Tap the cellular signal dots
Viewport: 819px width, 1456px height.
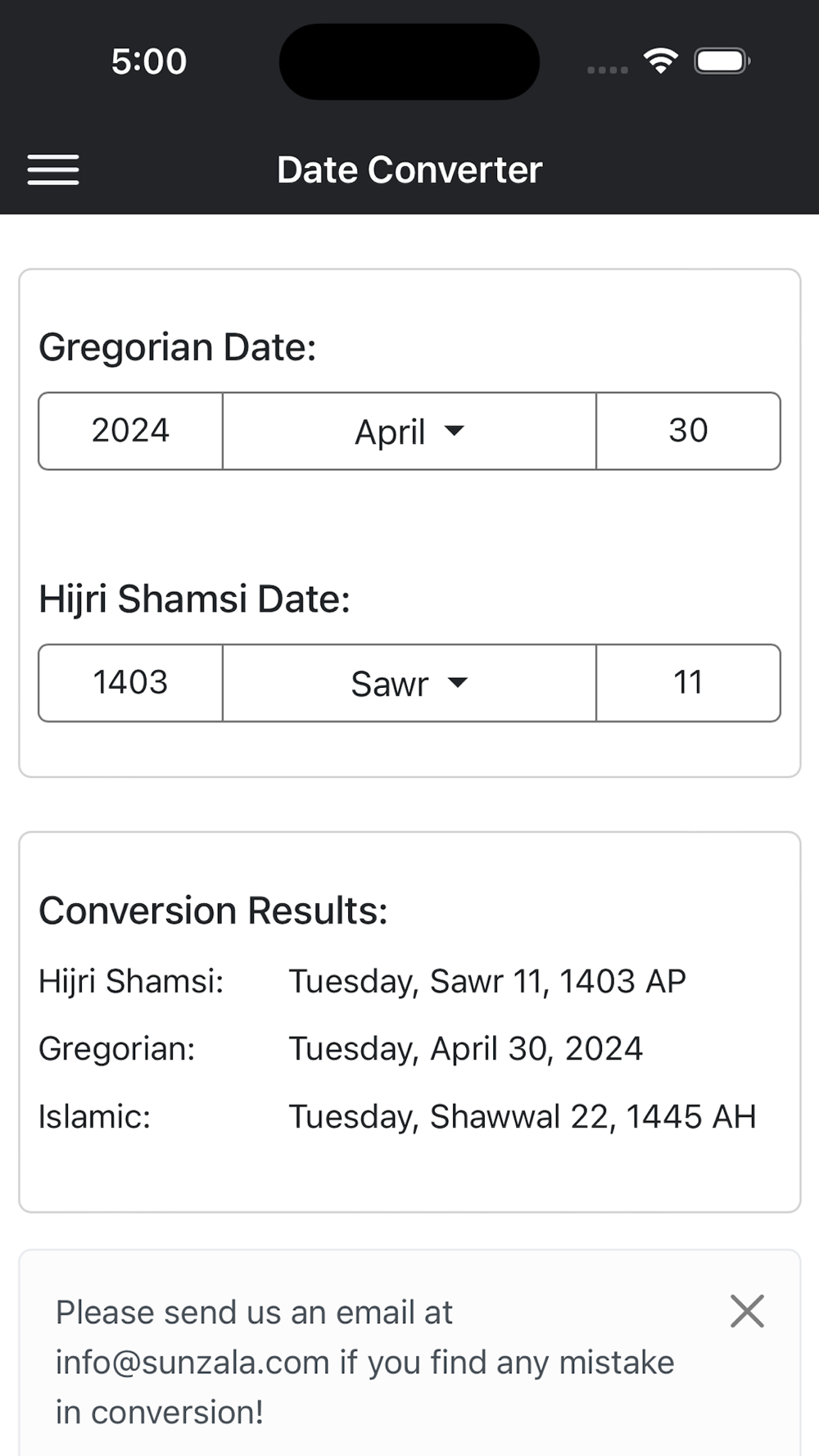pyautogui.click(x=608, y=70)
